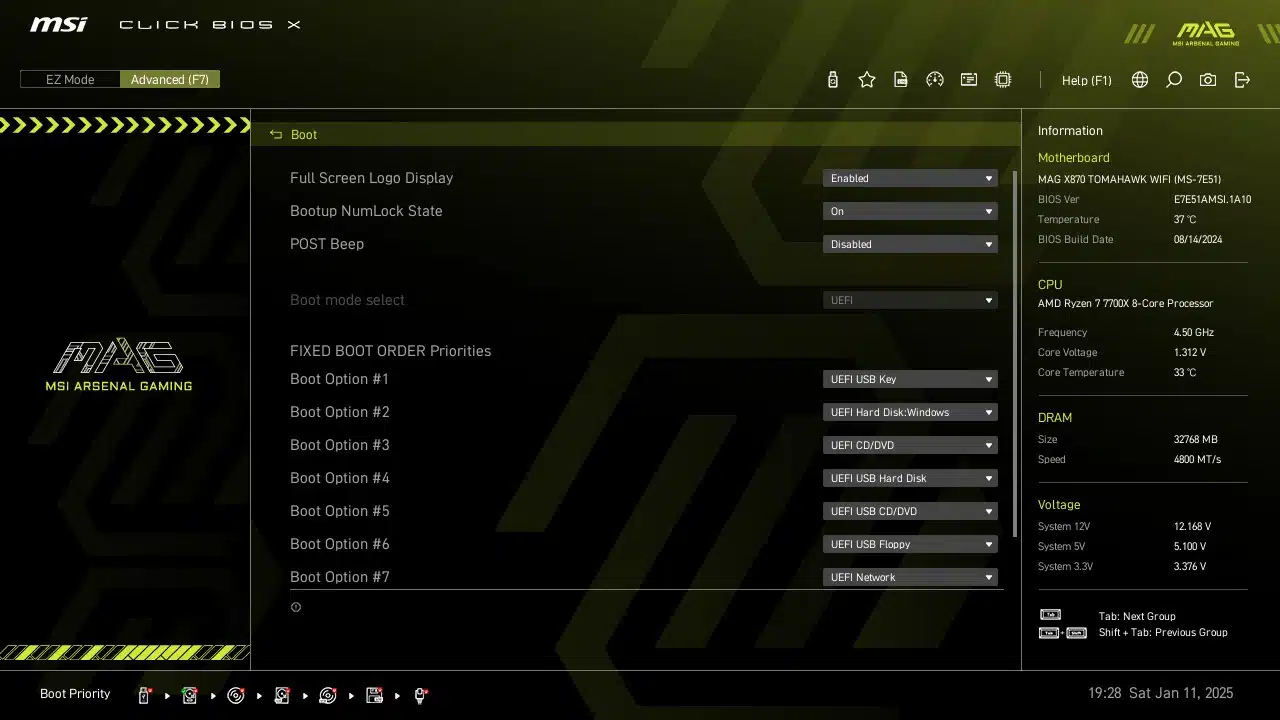Click the CPU chip icon in toolbar

pyautogui.click(x=1003, y=80)
